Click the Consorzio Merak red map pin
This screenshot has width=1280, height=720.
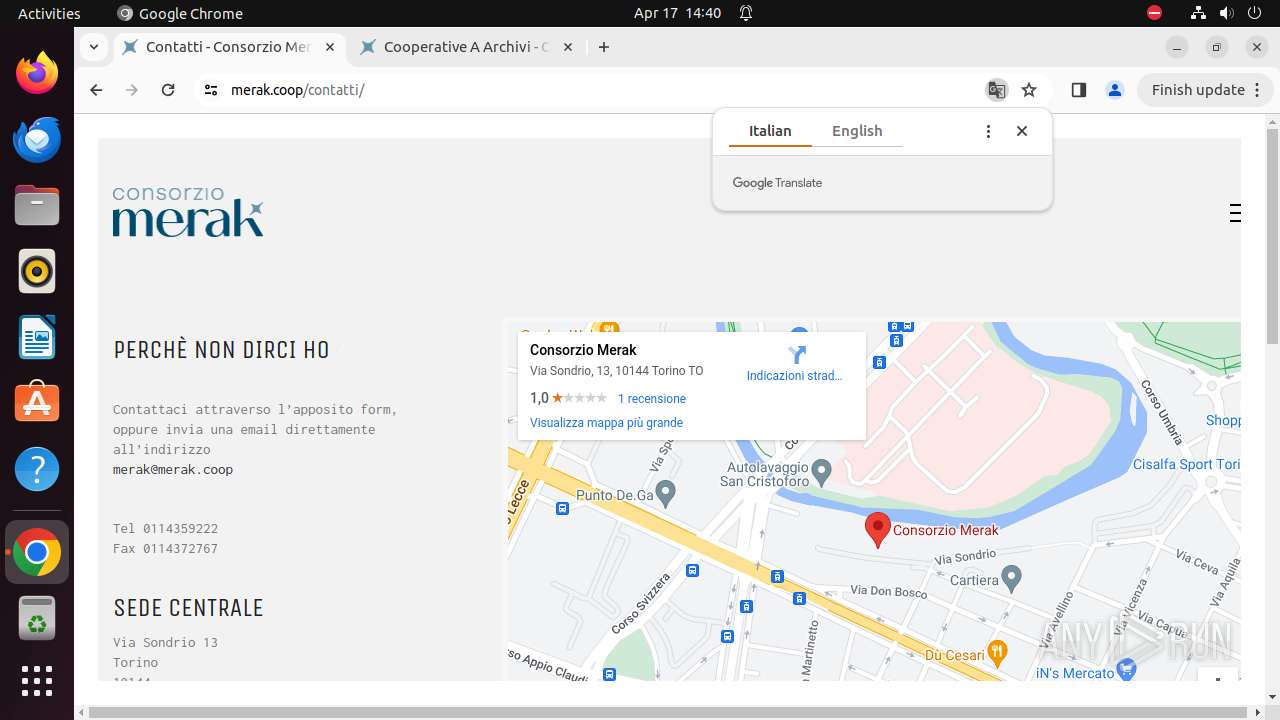click(x=877, y=530)
